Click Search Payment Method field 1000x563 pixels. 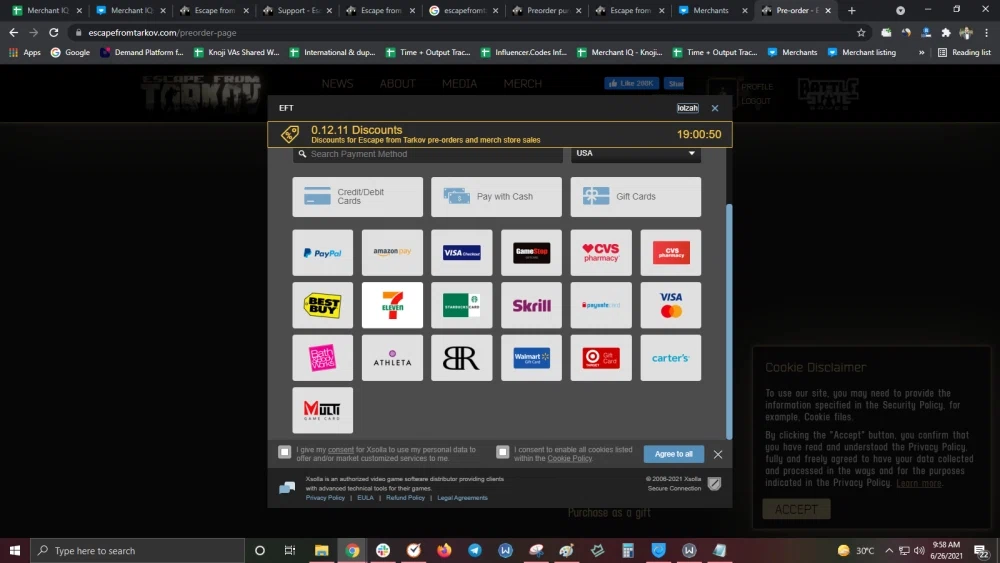pos(427,154)
